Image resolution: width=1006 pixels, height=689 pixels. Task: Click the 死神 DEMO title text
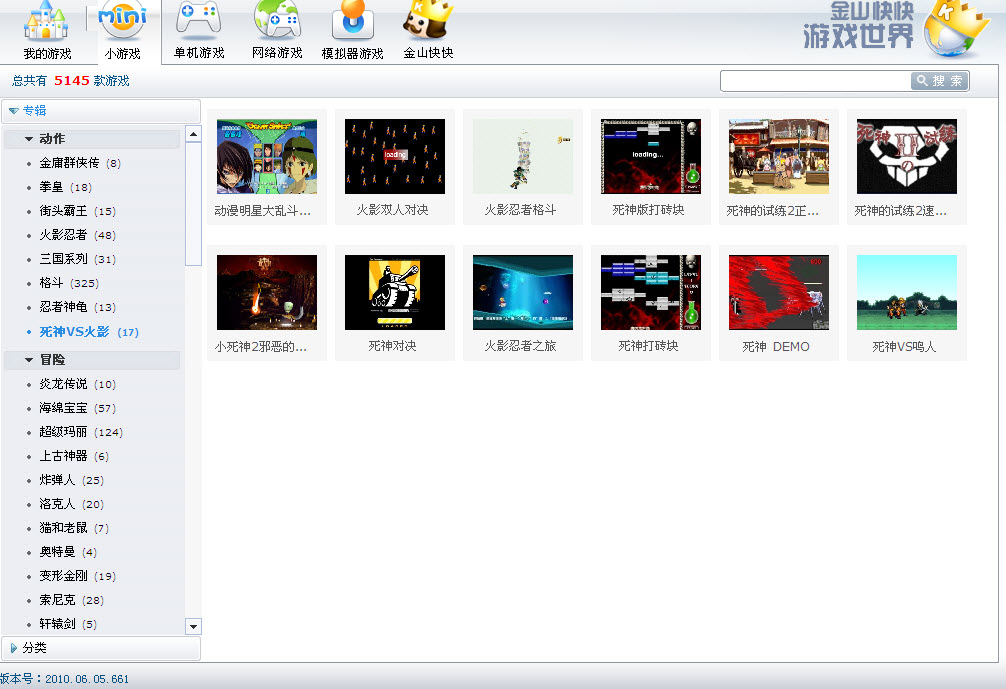[776, 346]
